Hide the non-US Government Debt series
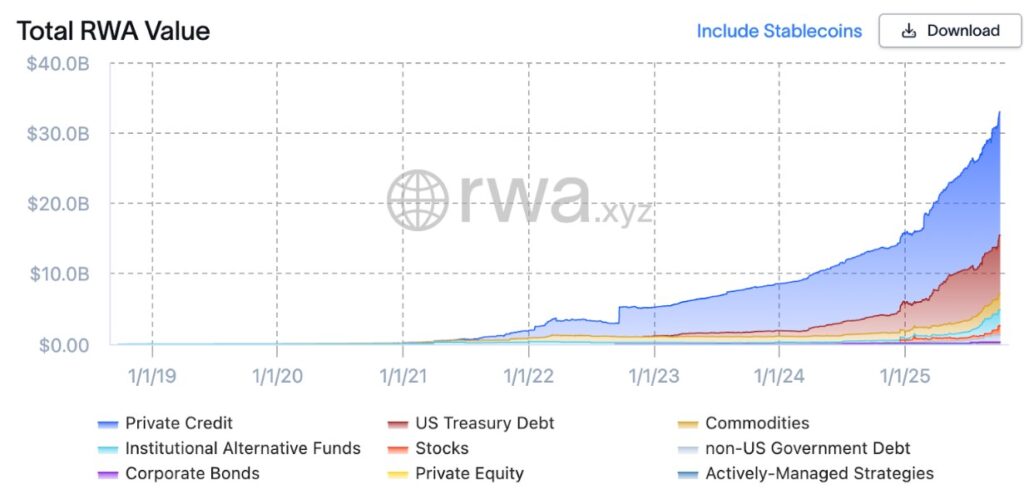This screenshot has height=504, width=1024. click(794, 449)
